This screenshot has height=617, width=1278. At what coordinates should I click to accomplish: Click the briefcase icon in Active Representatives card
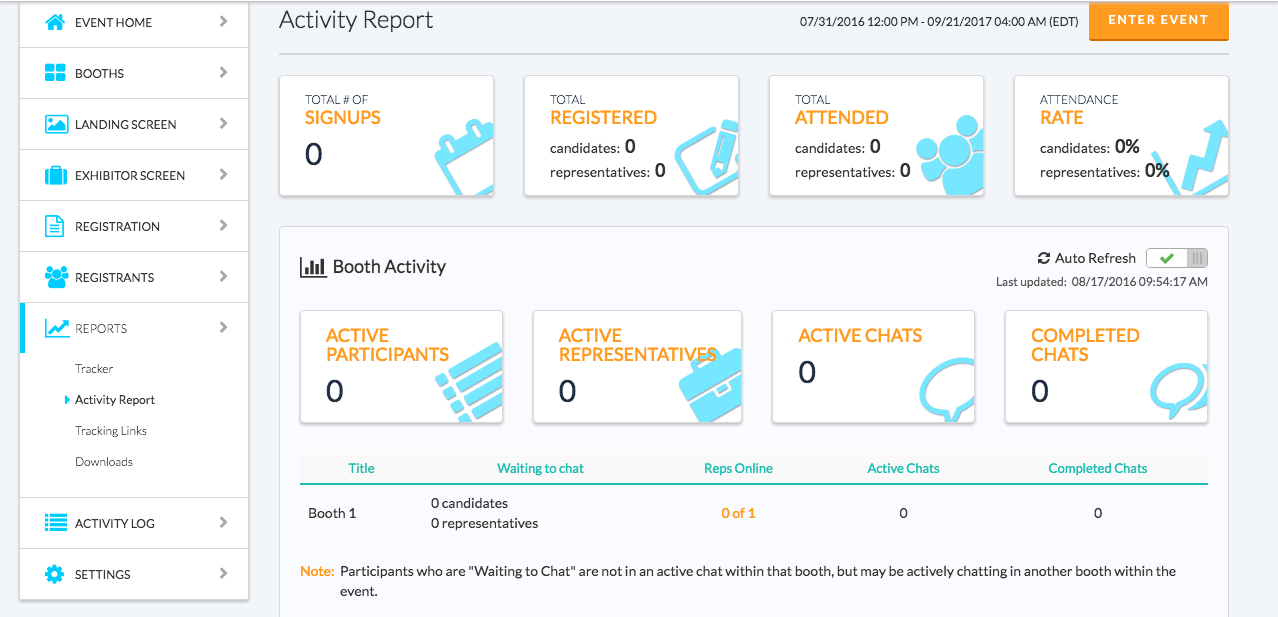pyautogui.click(x=710, y=387)
